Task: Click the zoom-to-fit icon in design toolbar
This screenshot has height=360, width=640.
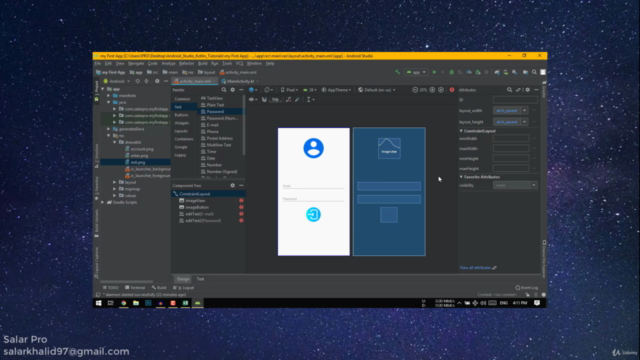Action: coord(441,90)
